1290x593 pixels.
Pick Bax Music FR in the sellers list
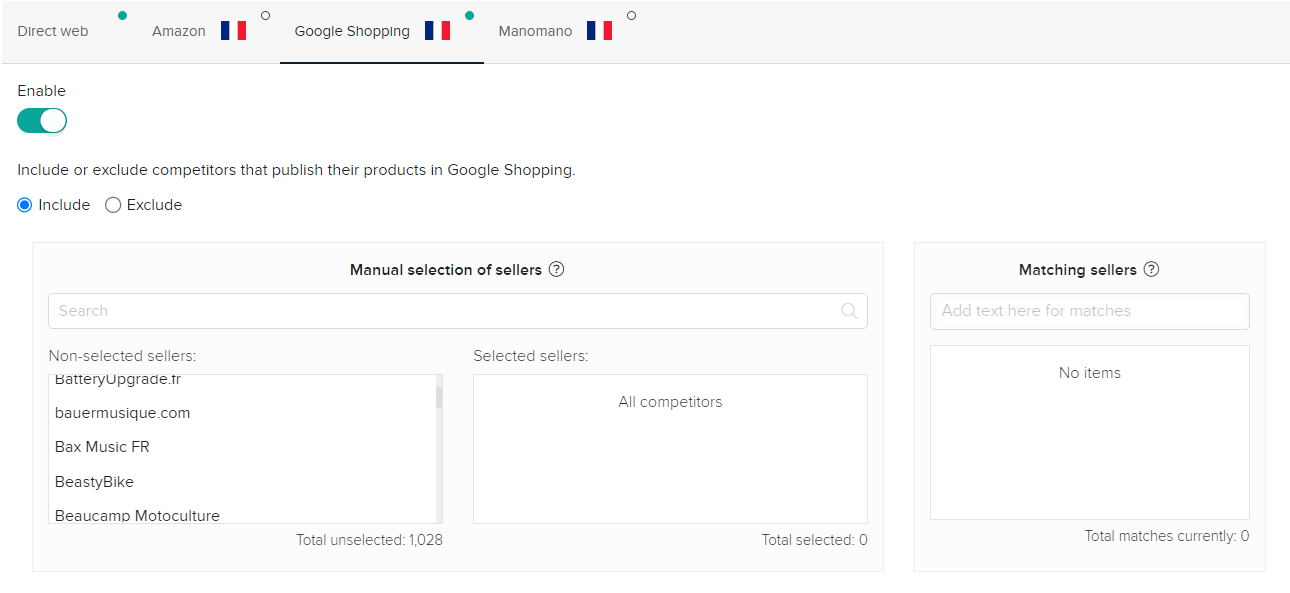[x=102, y=447]
